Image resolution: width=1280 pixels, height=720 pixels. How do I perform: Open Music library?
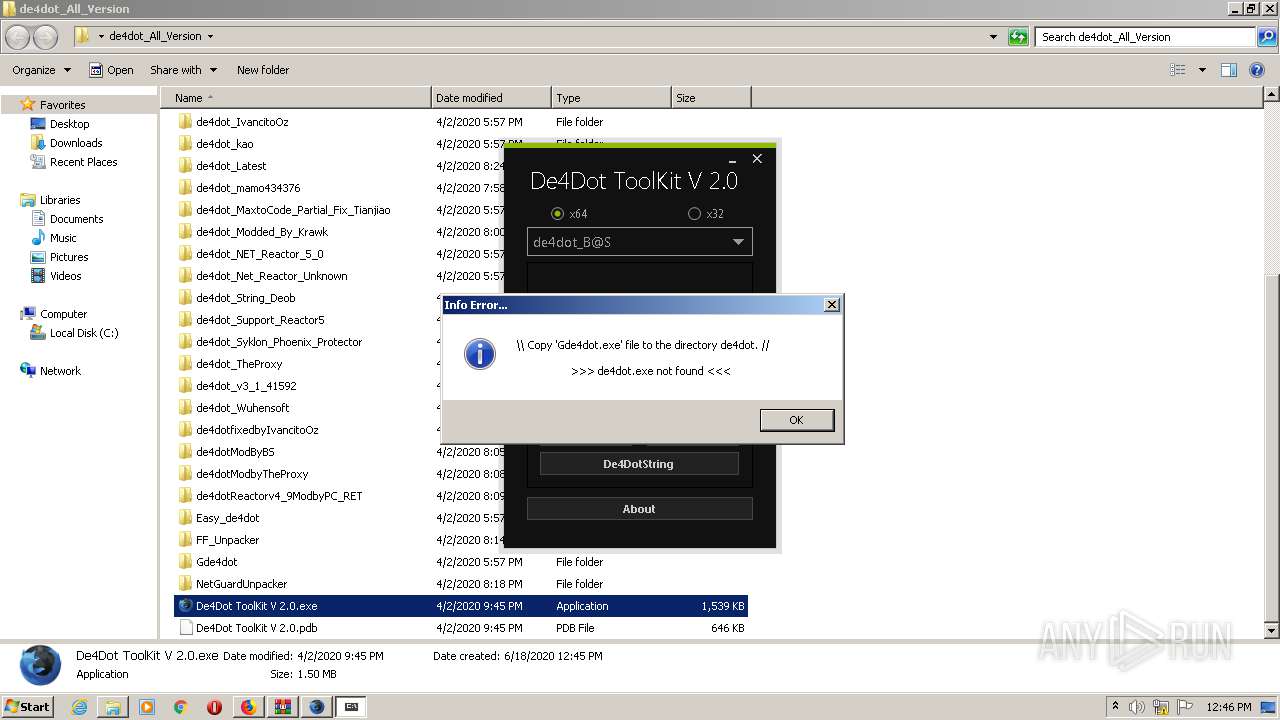coord(63,238)
